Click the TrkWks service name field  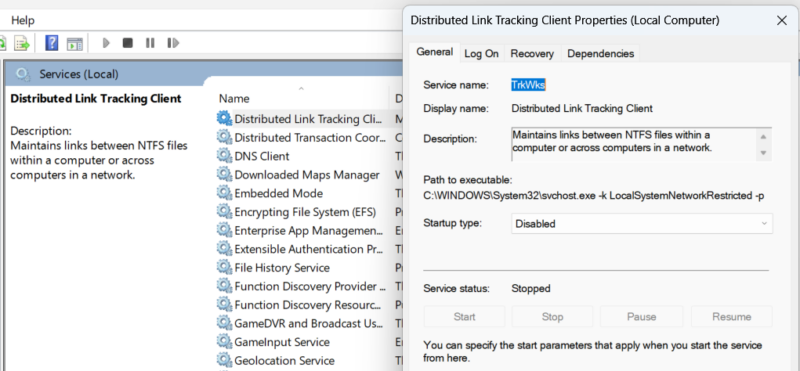point(529,85)
